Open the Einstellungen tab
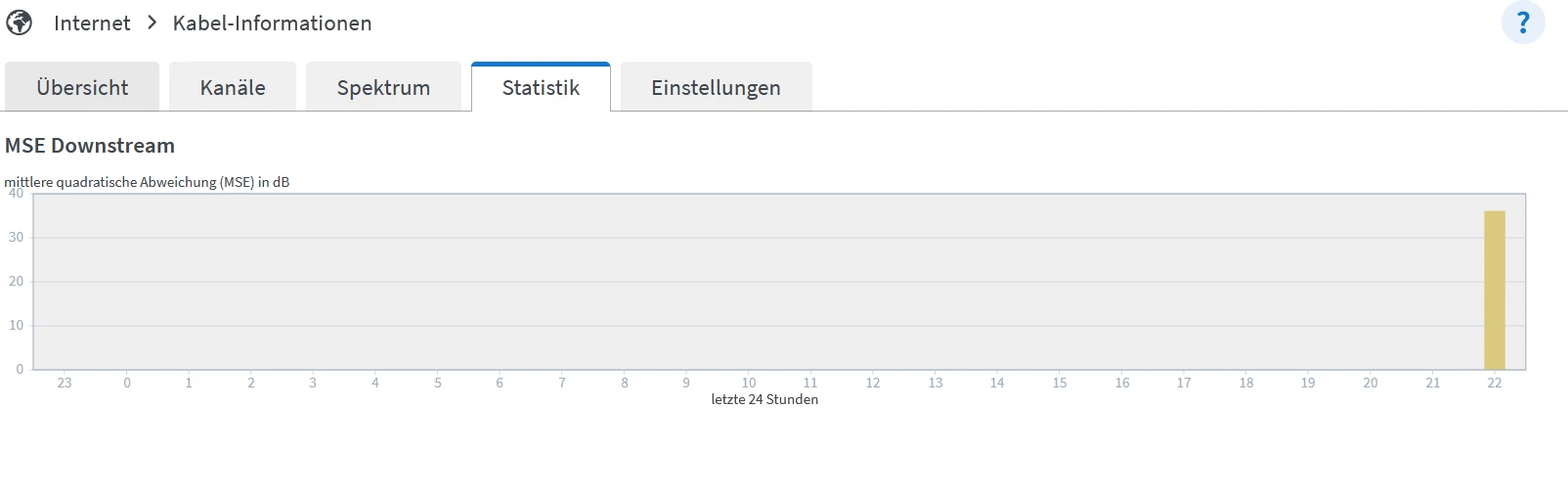Image resolution: width=1568 pixels, height=500 pixels. 716,87
